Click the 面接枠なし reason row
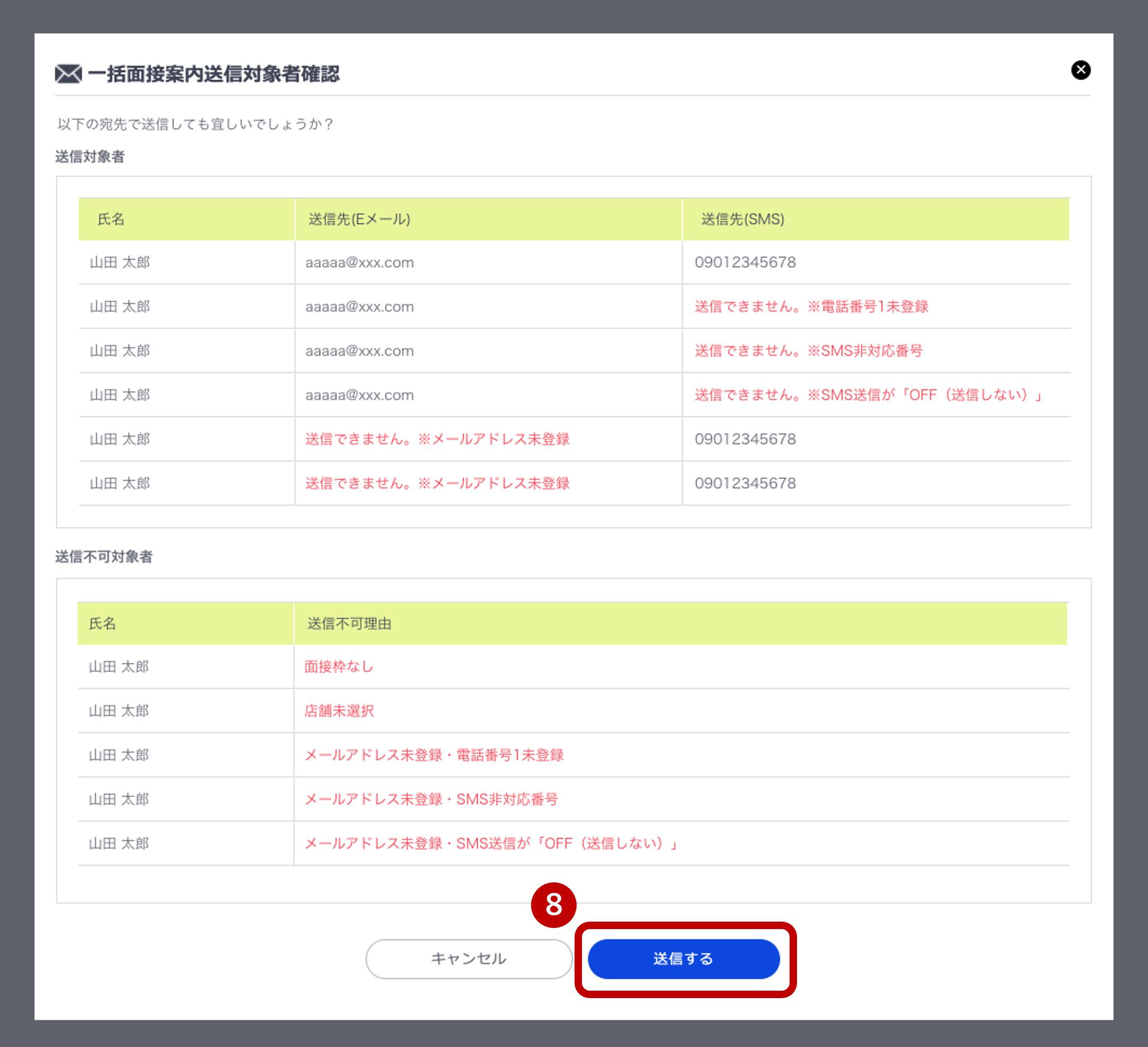The width and height of the screenshot is (1148, 1047). point(339,667)
